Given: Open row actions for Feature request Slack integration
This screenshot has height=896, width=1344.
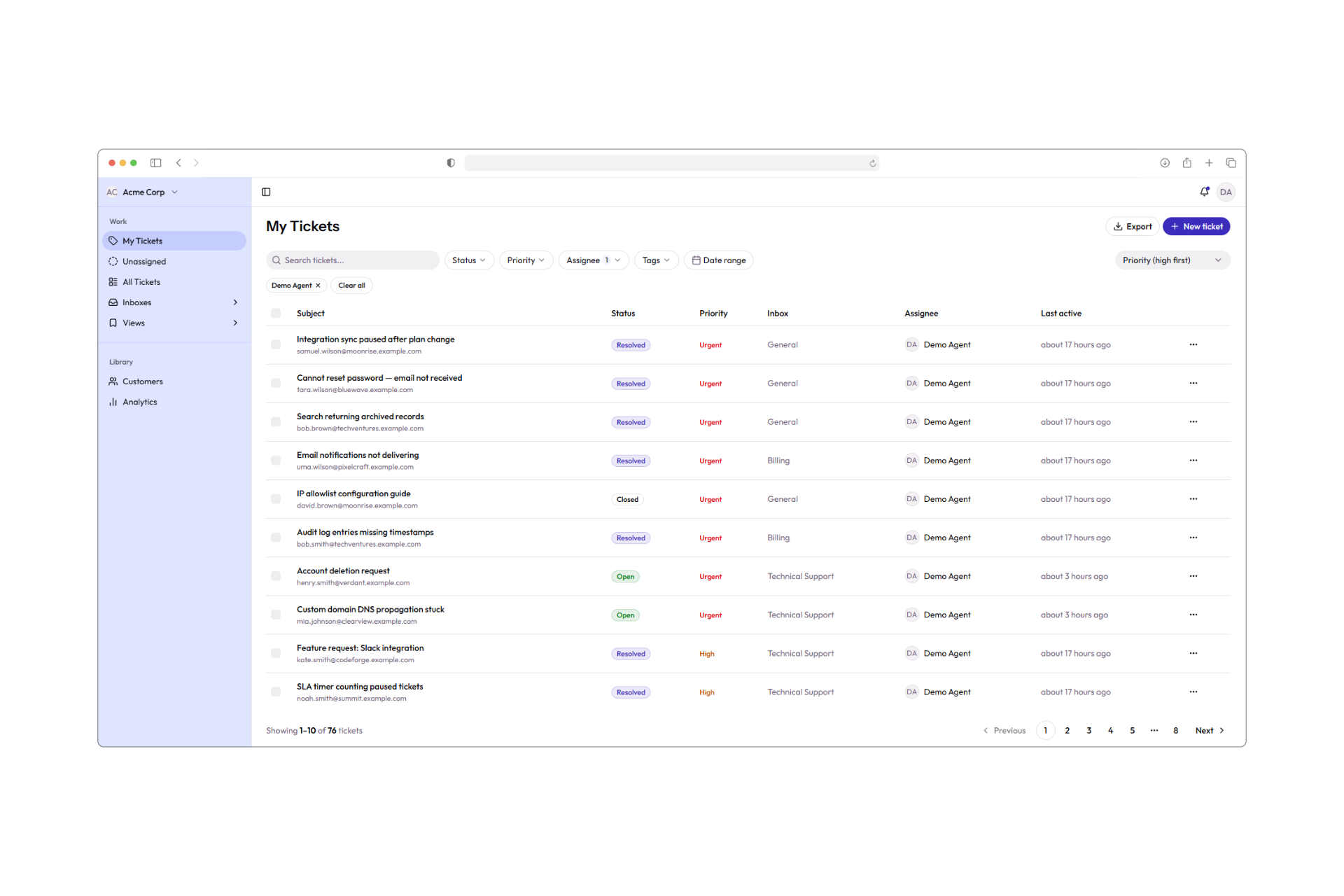Looking at the screenshot, I should [1193, 653].
